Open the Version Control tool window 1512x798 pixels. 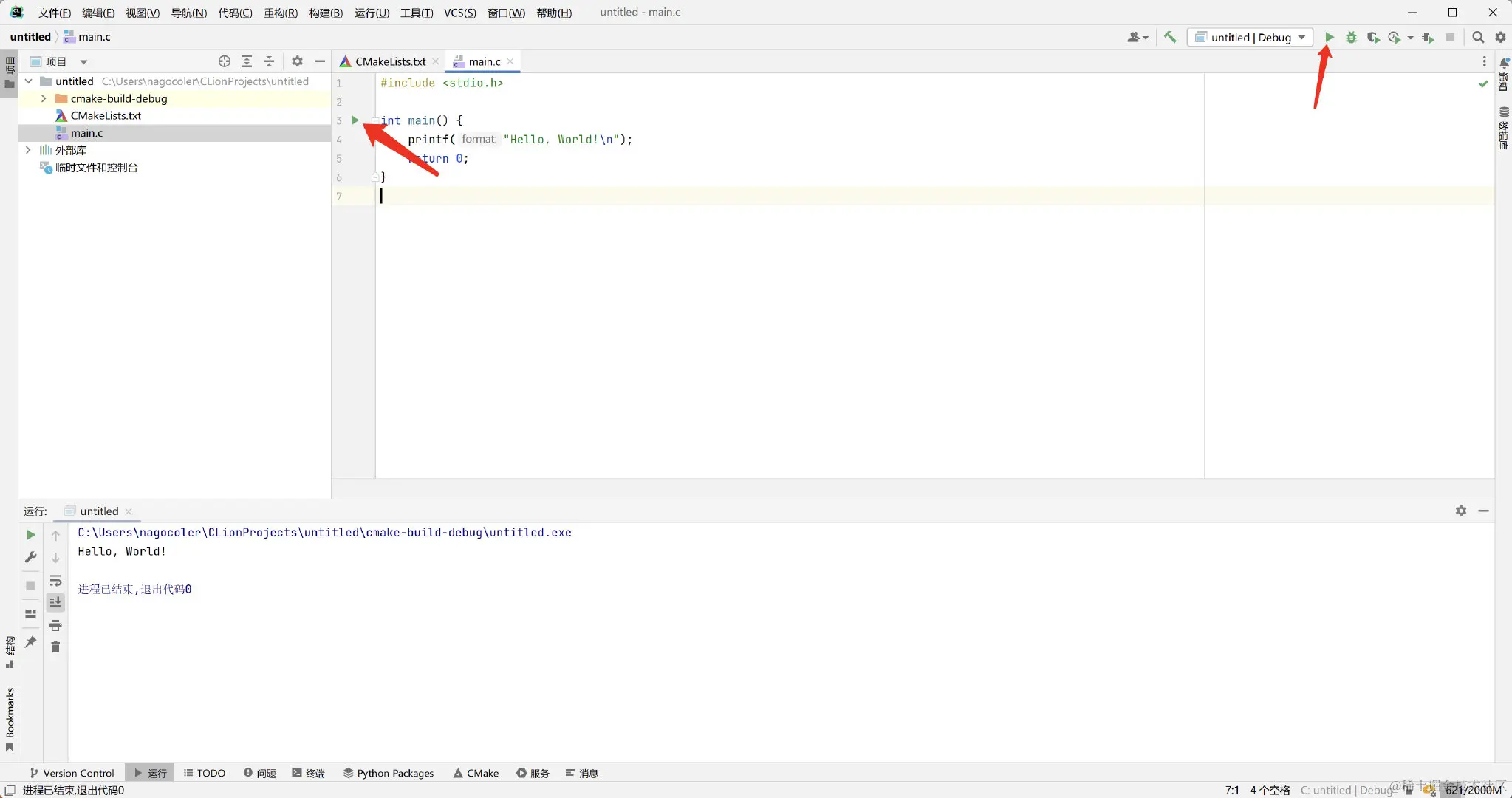(x=72, y=773)
